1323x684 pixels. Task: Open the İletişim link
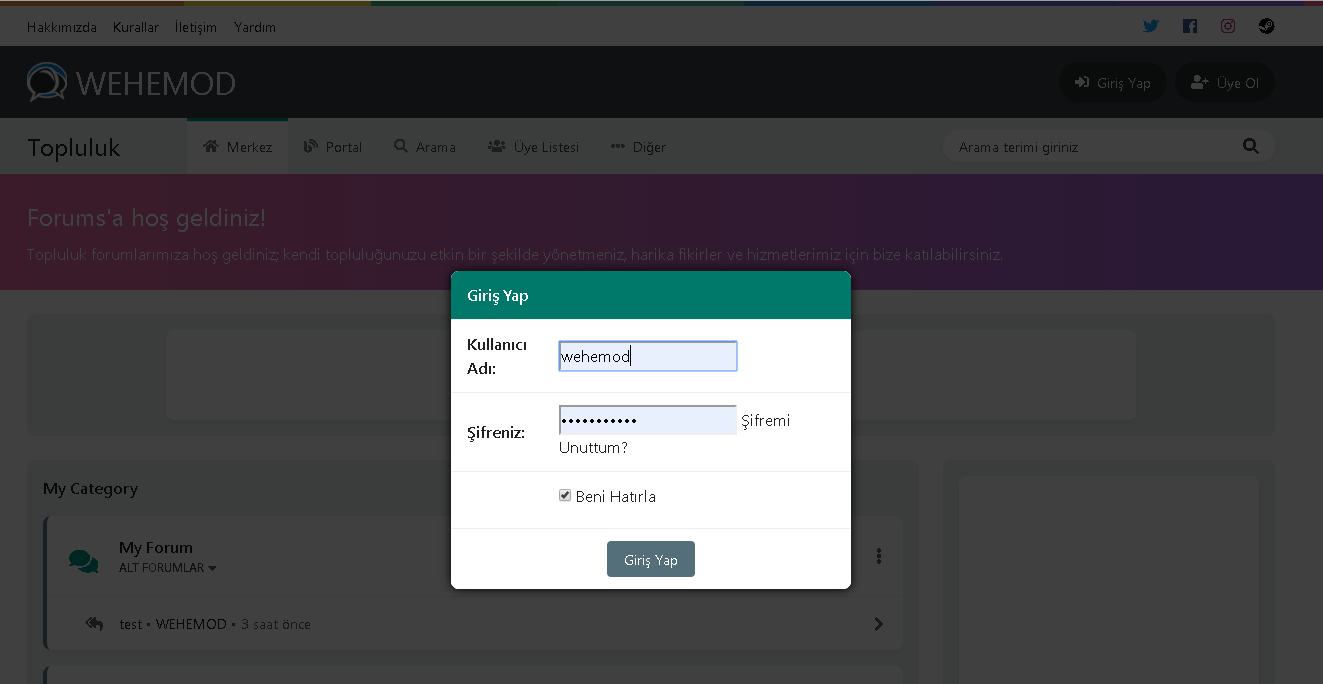(196, 27)
